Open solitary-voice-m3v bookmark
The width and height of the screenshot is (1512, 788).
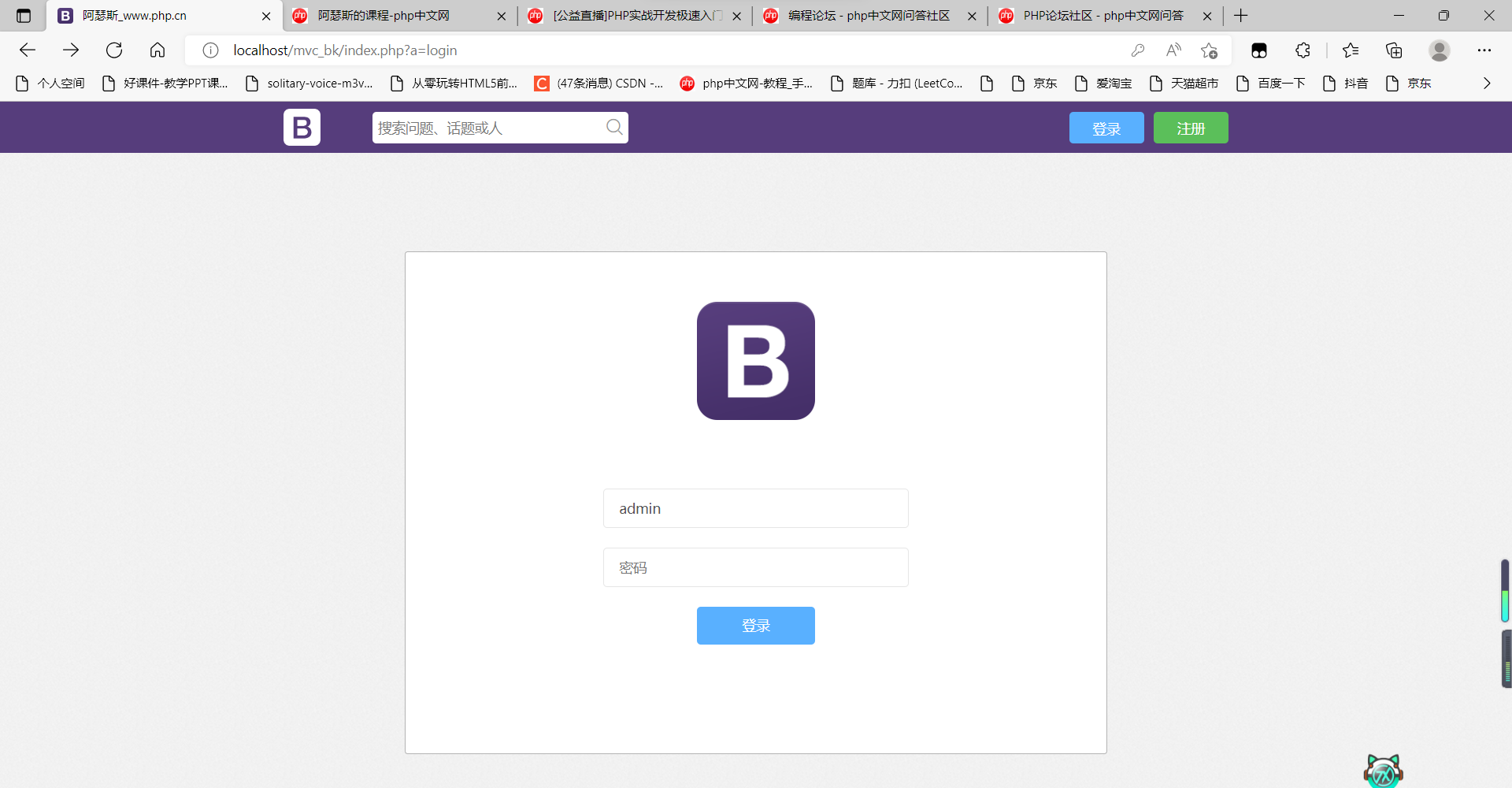(x=309, y=84)
